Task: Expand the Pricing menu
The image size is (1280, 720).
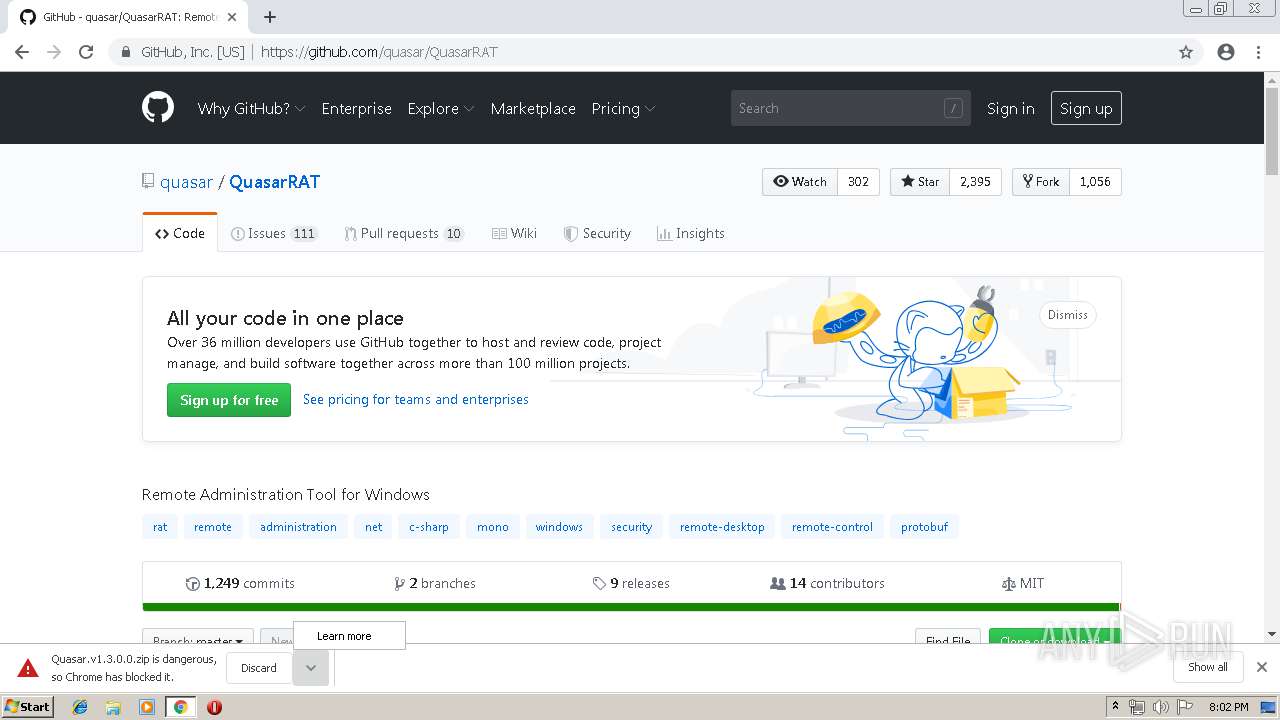Action: [623, 109]
